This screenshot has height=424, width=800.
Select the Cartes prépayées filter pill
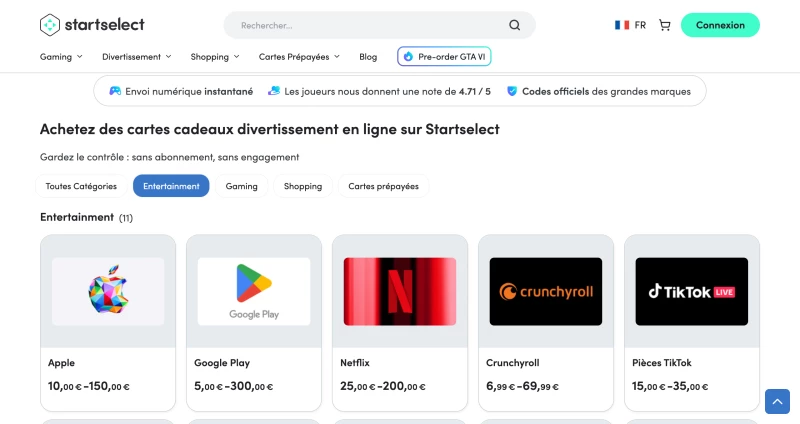tap(384, 186)
